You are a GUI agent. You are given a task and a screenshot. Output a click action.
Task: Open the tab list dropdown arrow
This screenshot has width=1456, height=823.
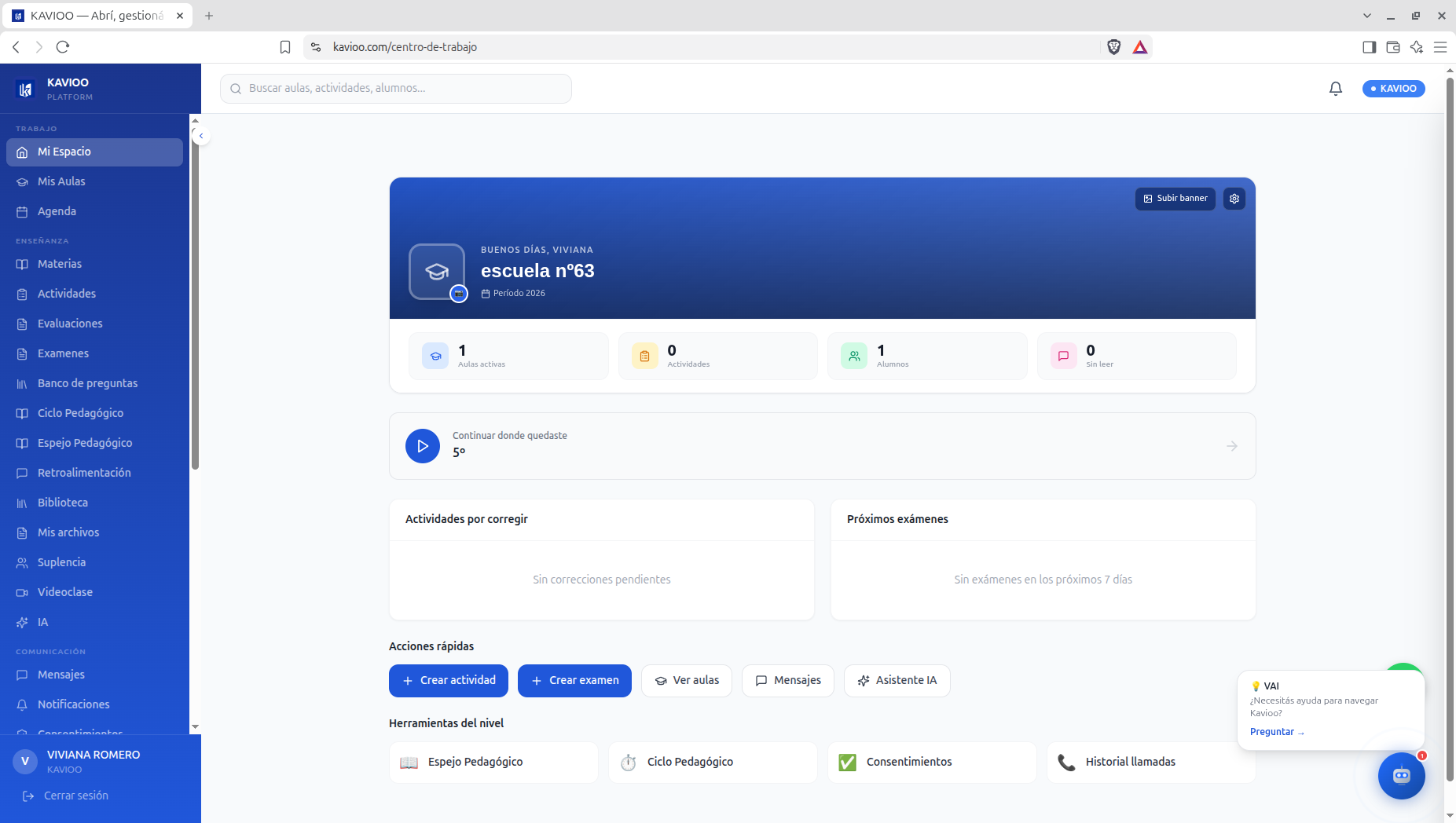[x=1367, y=16]
